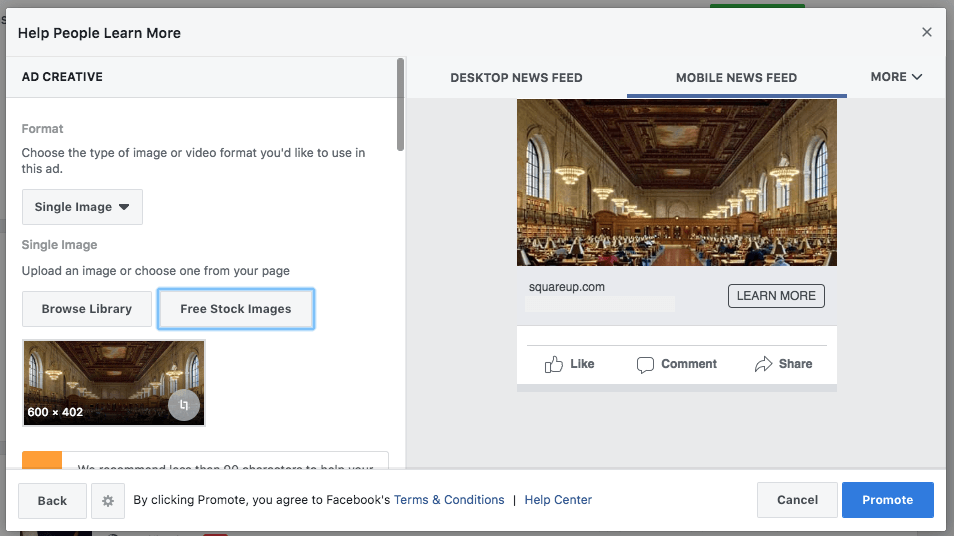Screen dimensions: 954x536
Task: Click the AD CREATIVE section header
Action: (x=62, y=77)
